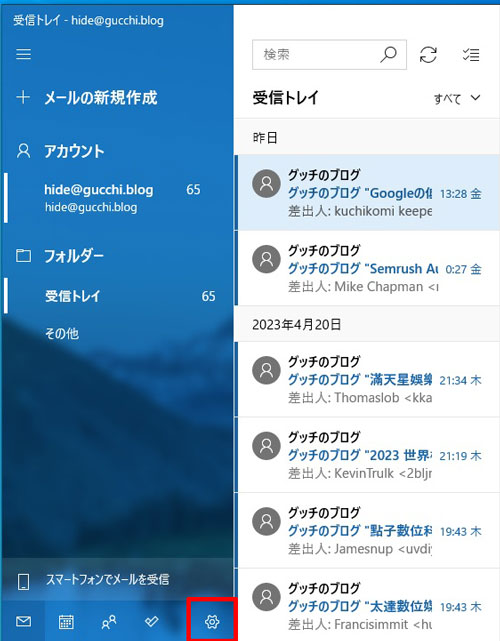Click the Folders folder icon
Image resolution: width=500 pixels, height=641 pixels.
23,256
